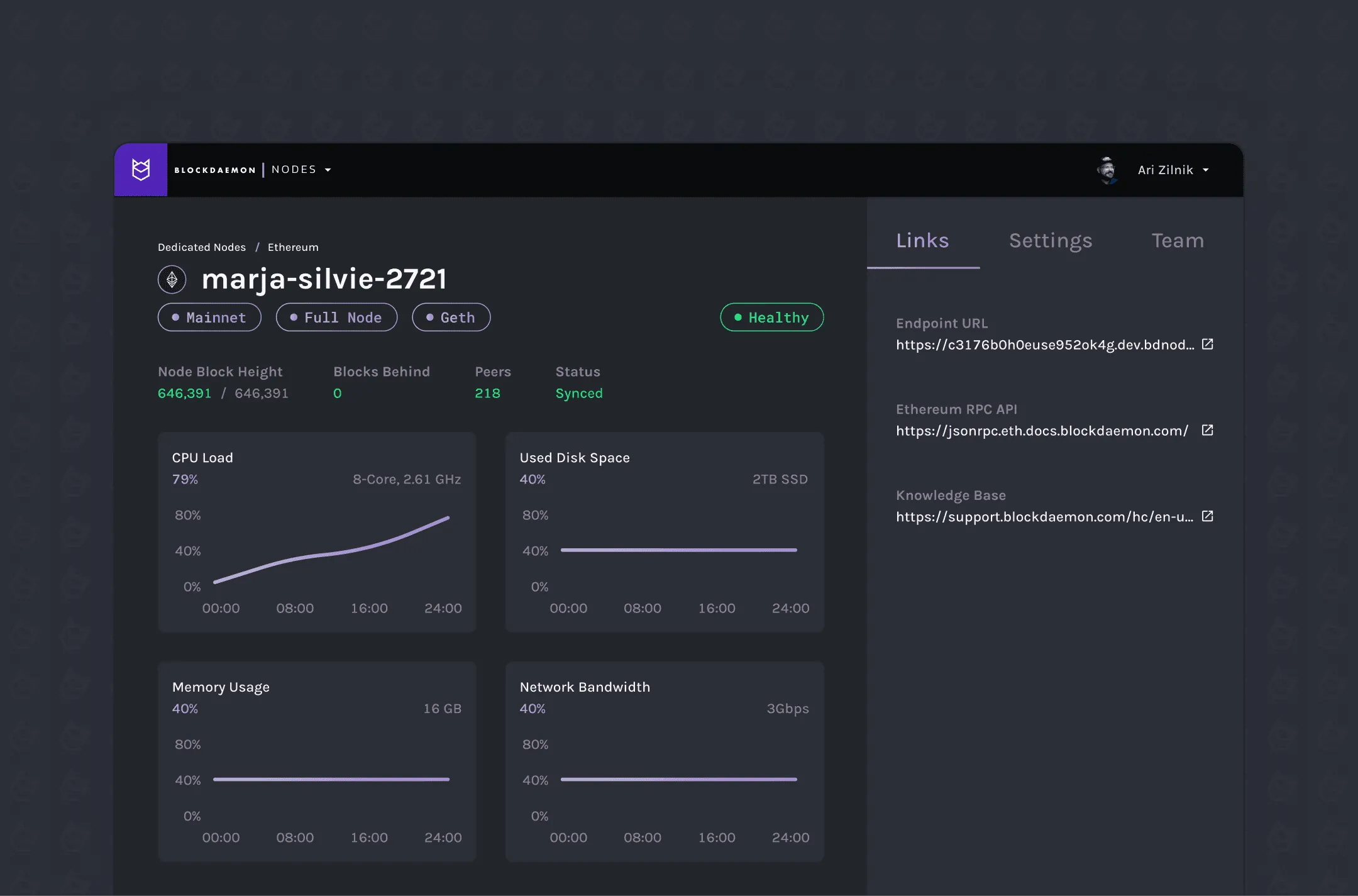
Task: Open the Endpoint URL external link icon
Action: click(1207, 344)
